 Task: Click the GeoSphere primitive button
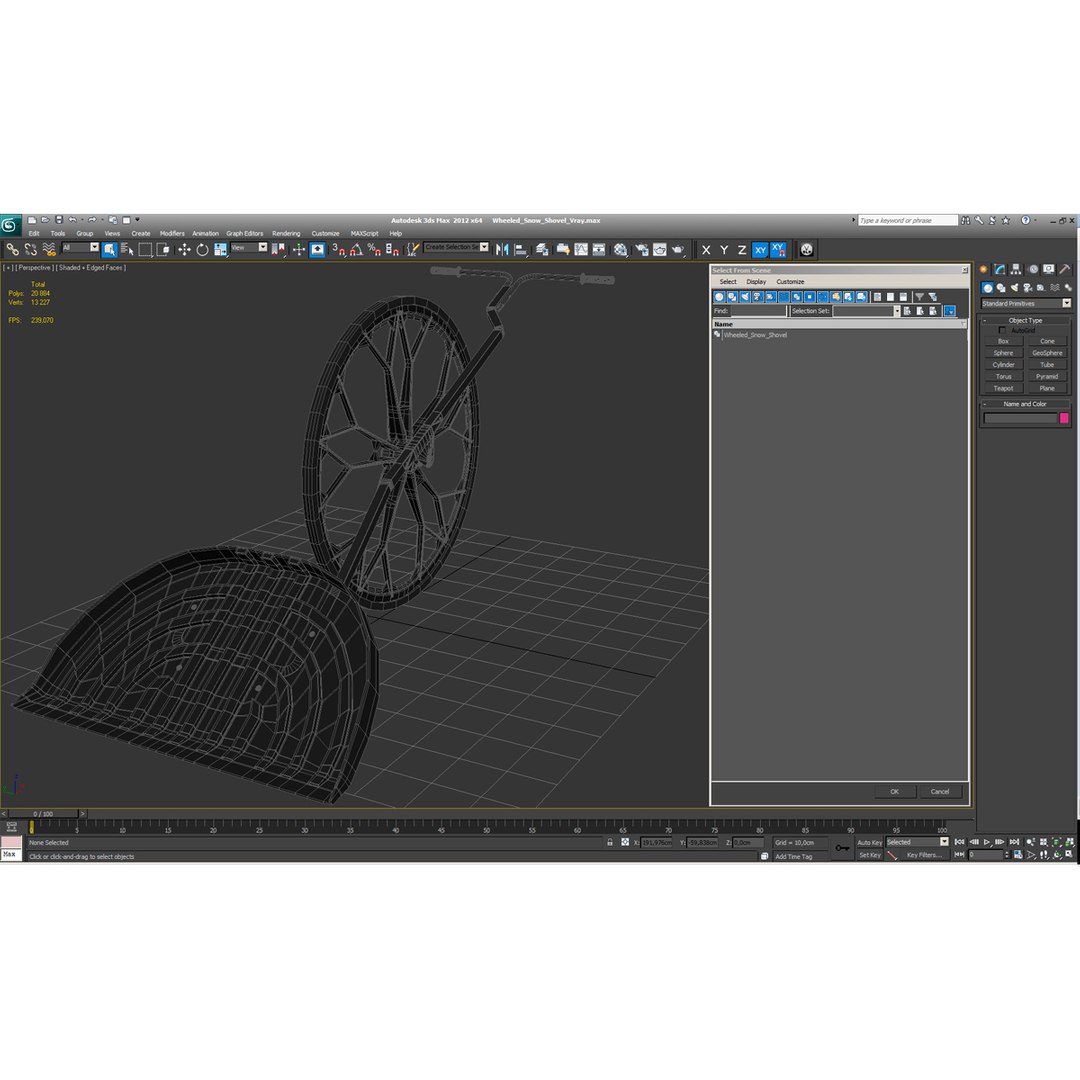coord(1047,353)
